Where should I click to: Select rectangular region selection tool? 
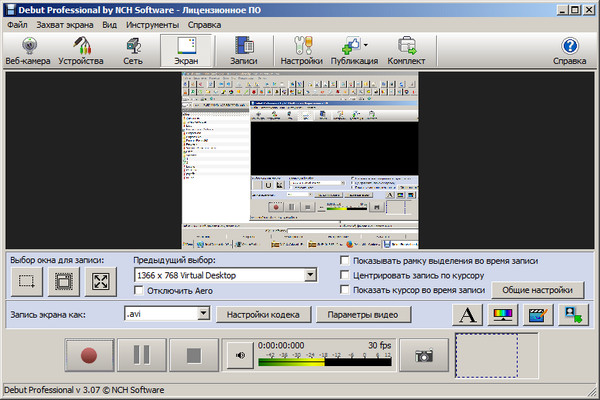point(27,282)
